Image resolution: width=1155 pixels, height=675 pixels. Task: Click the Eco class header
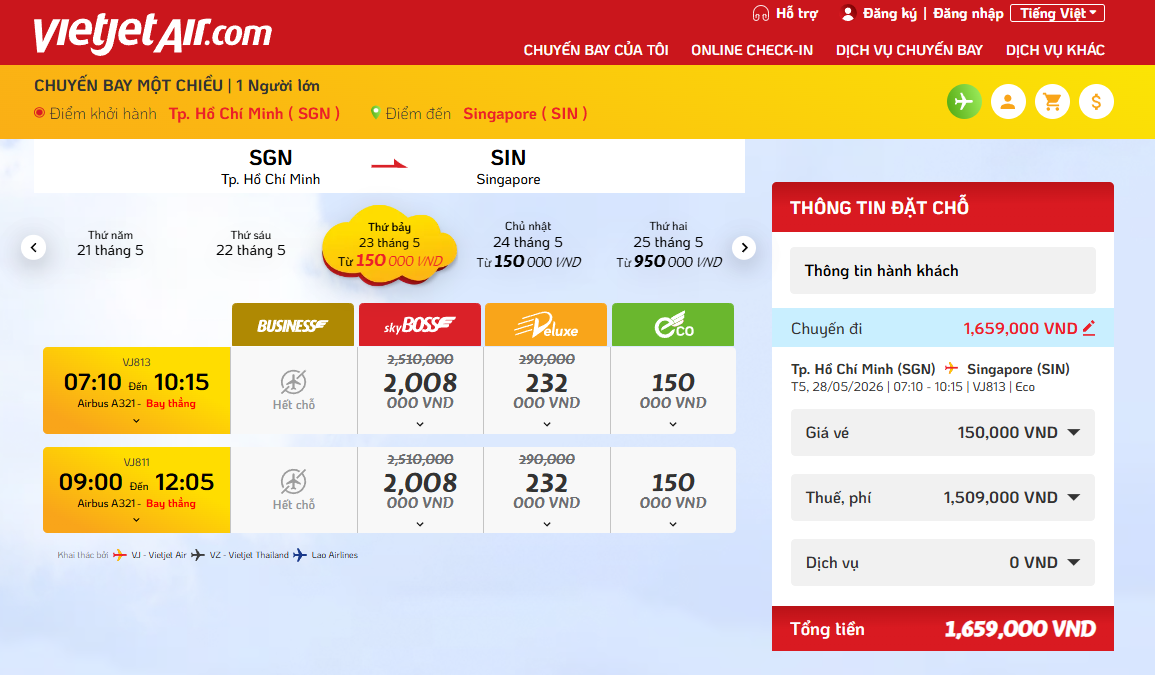673,324
